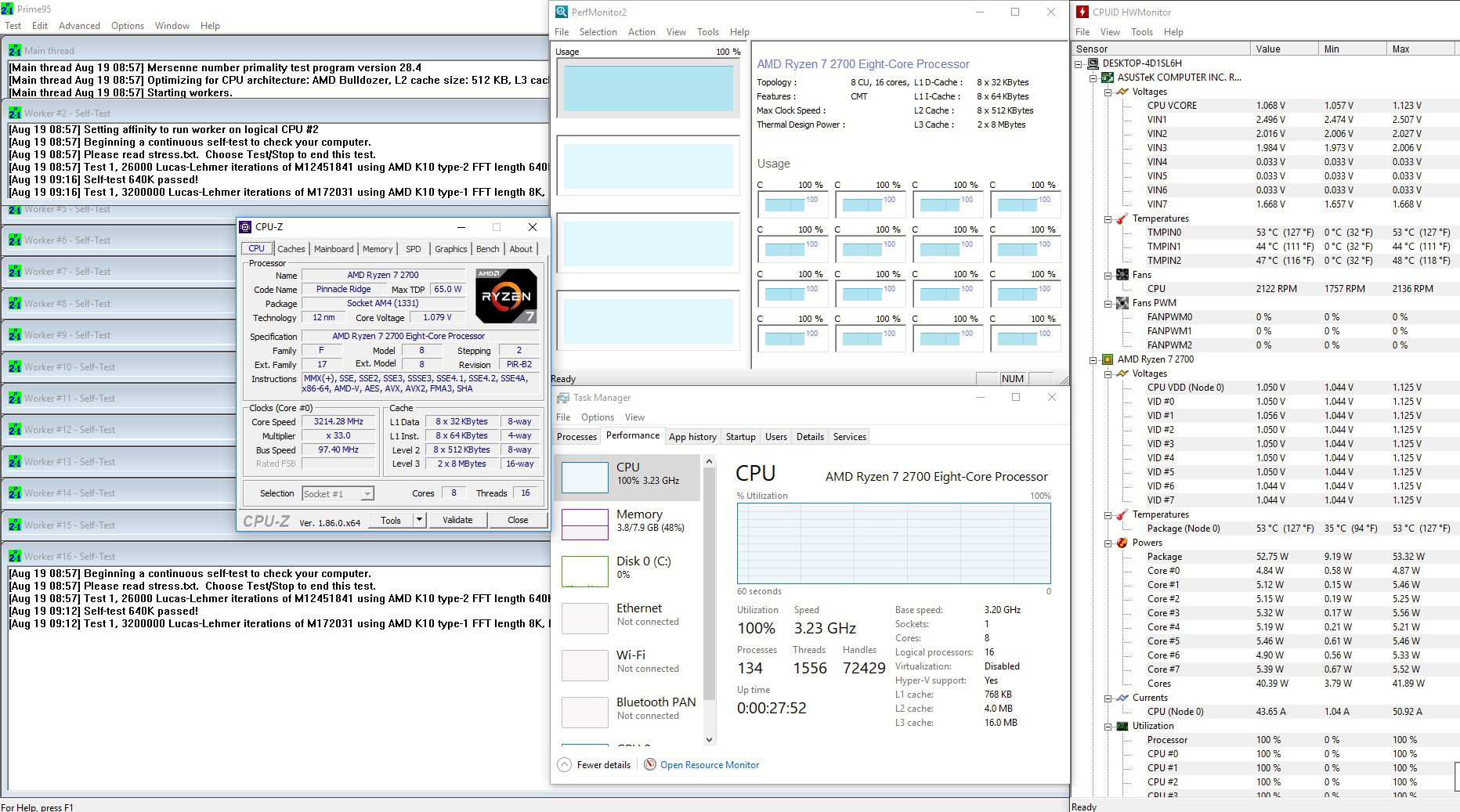Click the Fewer details chevron icon
The image size is (1460, 812).
pos(564,765)
